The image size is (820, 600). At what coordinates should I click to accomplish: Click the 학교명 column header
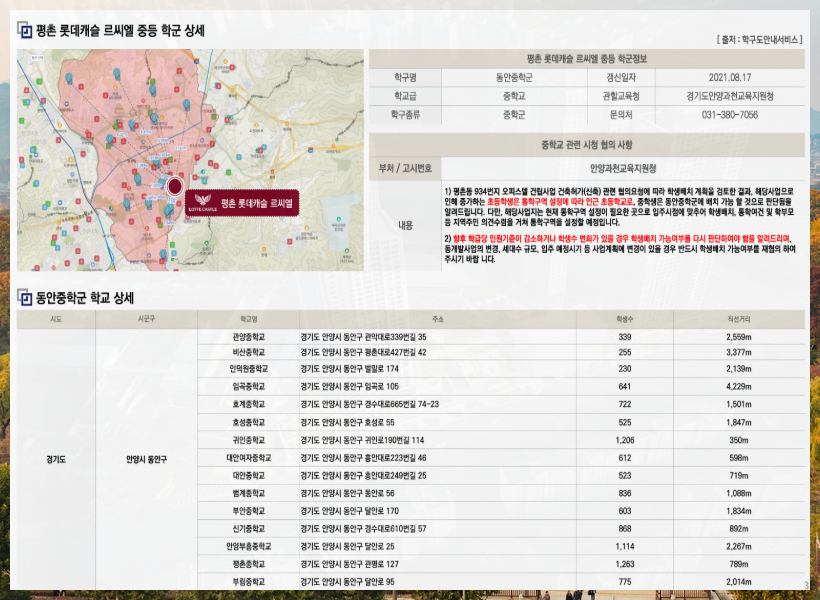point(248,319)
